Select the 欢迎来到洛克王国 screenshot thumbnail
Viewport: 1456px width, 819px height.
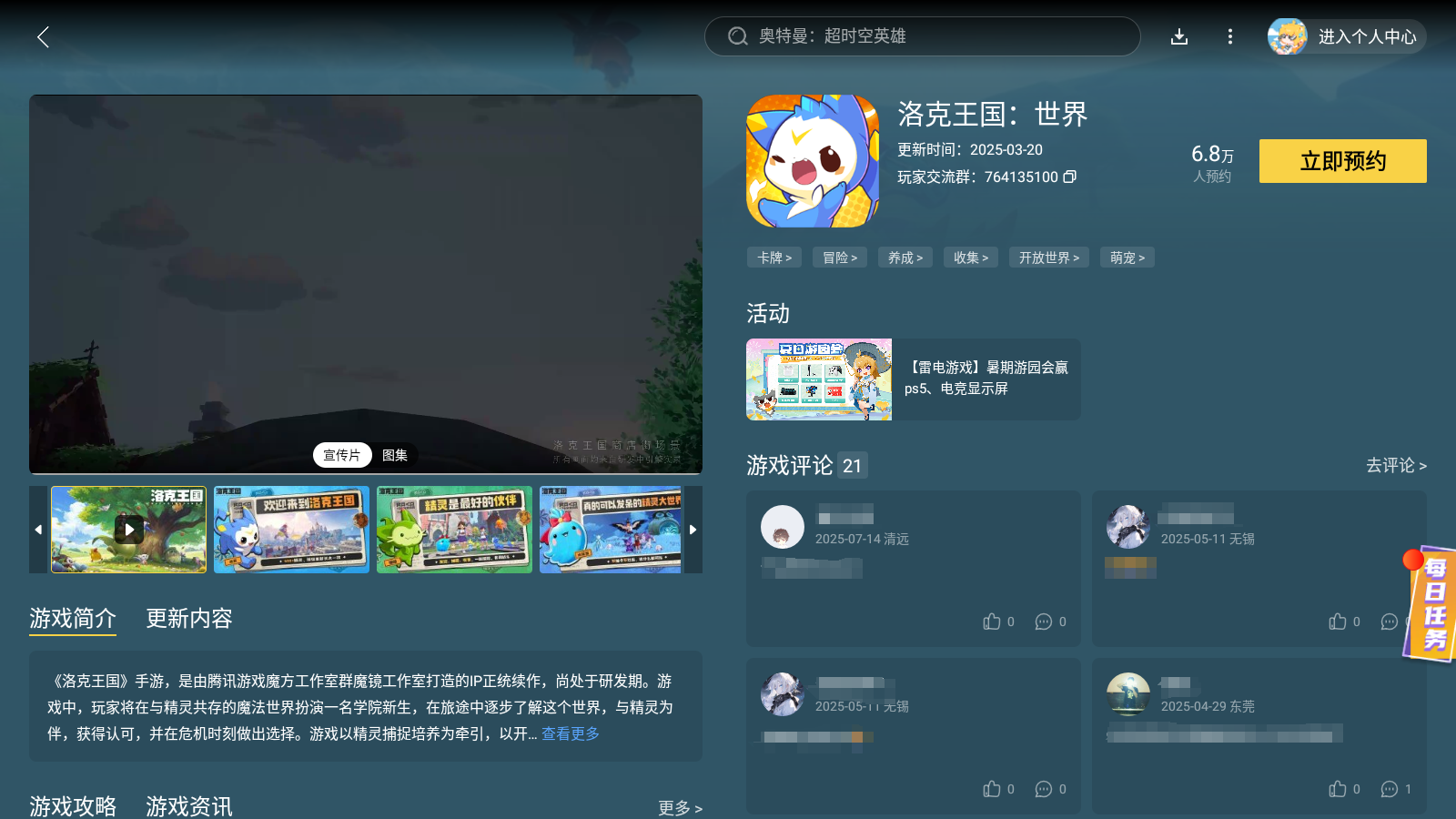(291, 529)
